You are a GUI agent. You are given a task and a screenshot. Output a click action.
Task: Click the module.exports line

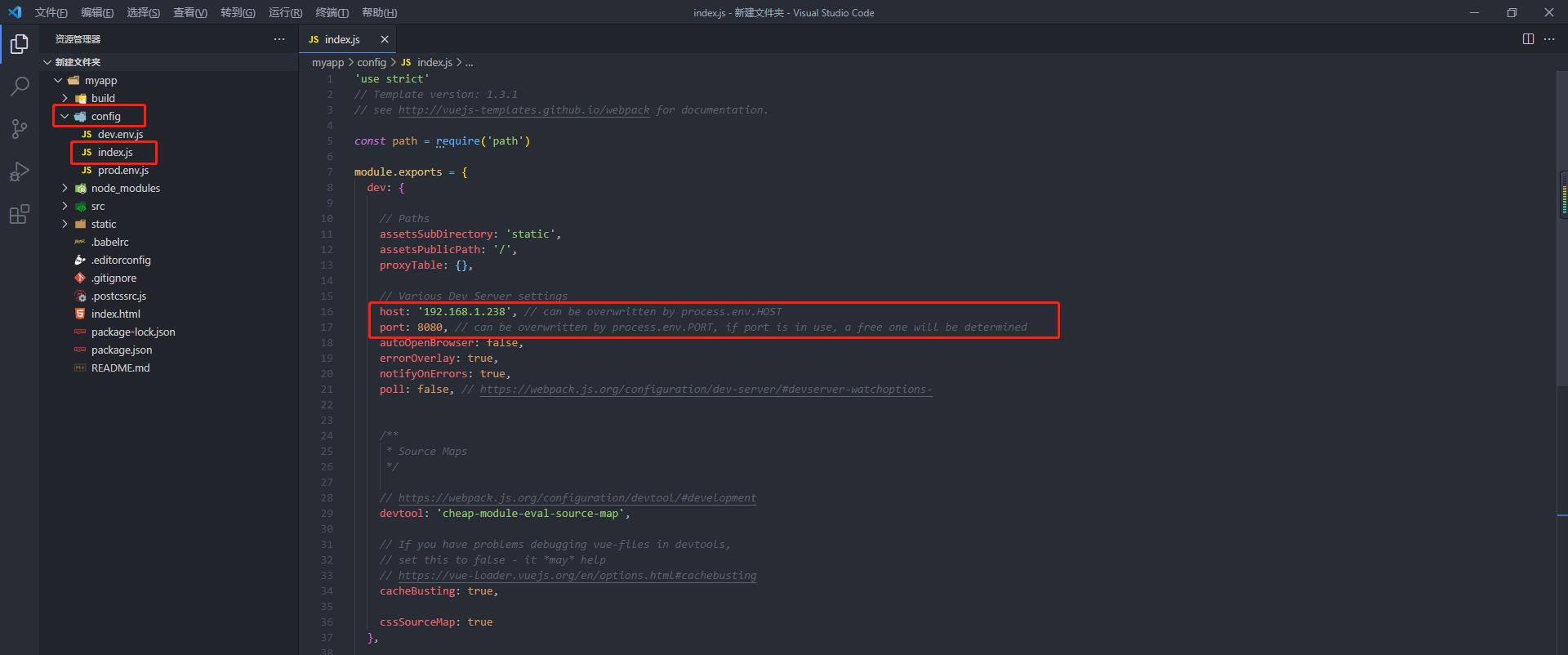click(x=411, y=172)
